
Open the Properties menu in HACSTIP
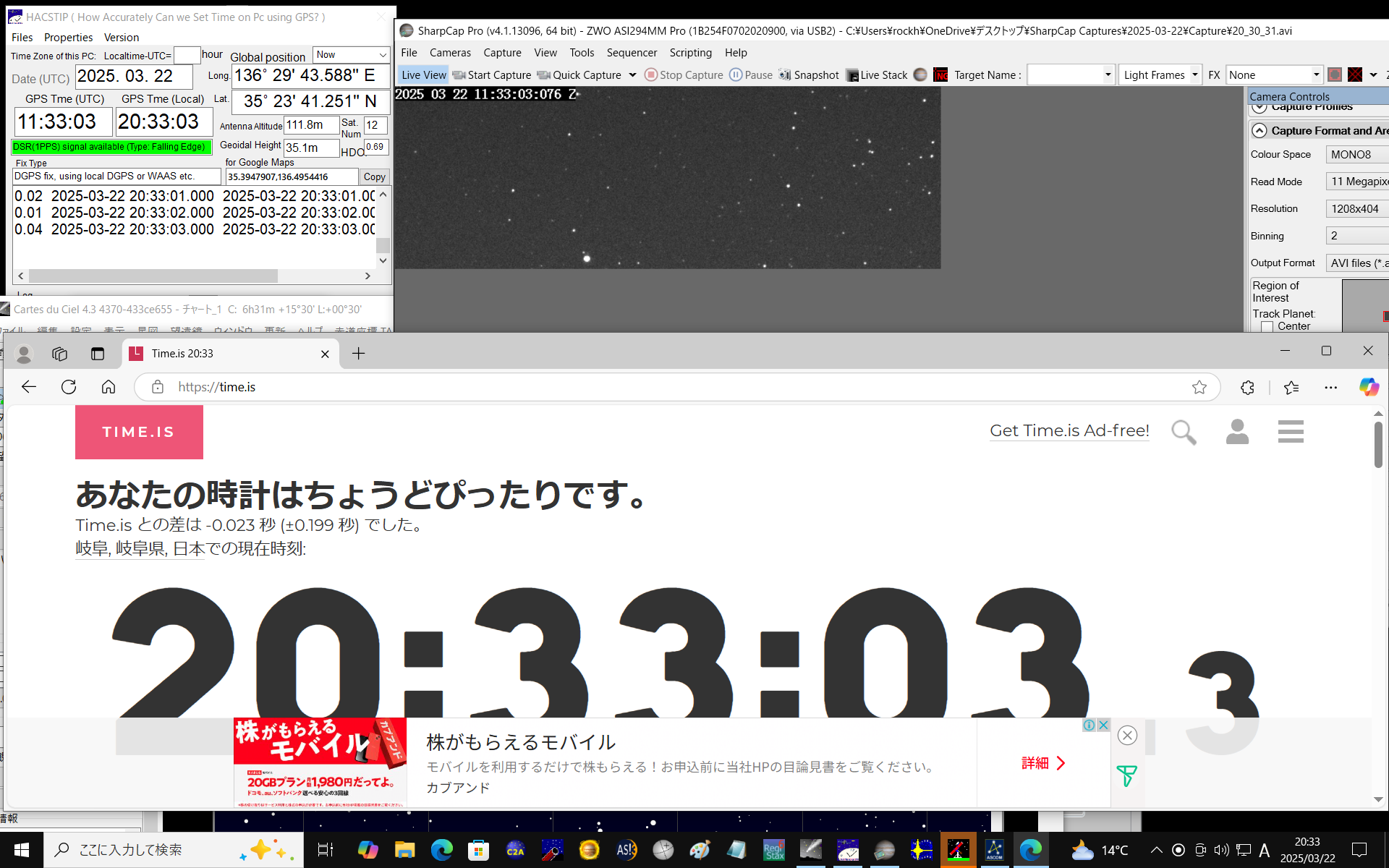coord(68,38)
